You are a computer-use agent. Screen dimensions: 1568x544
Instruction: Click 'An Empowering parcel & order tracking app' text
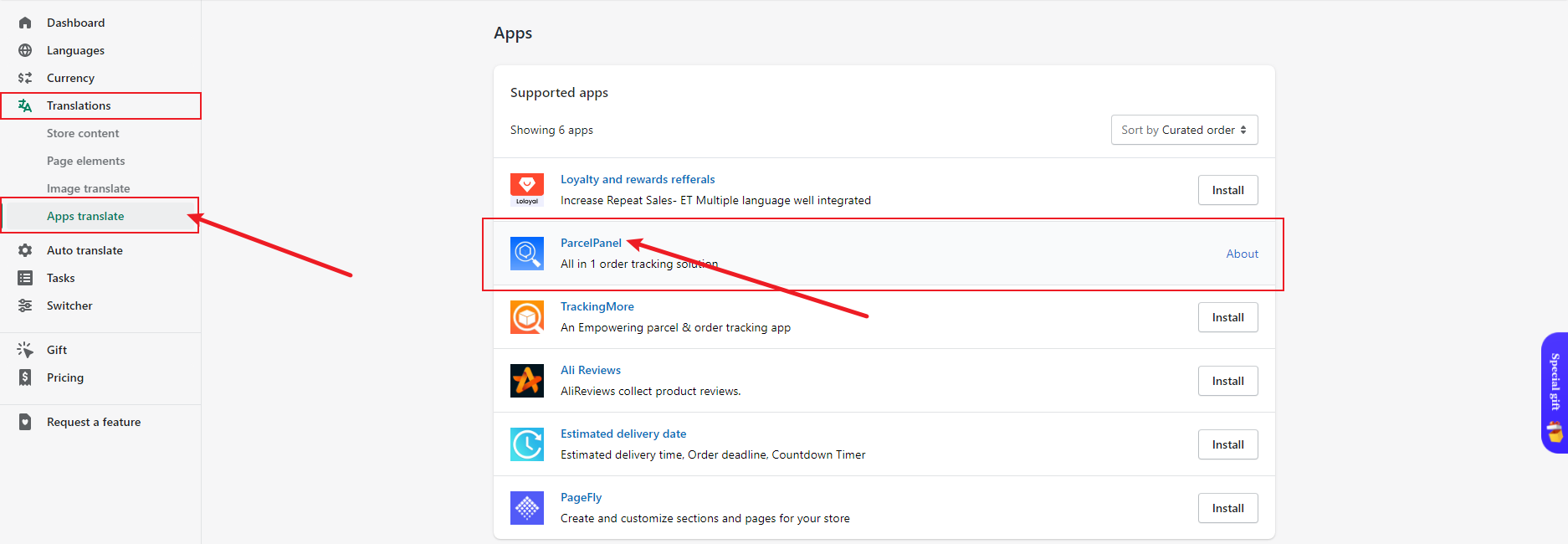675,327
